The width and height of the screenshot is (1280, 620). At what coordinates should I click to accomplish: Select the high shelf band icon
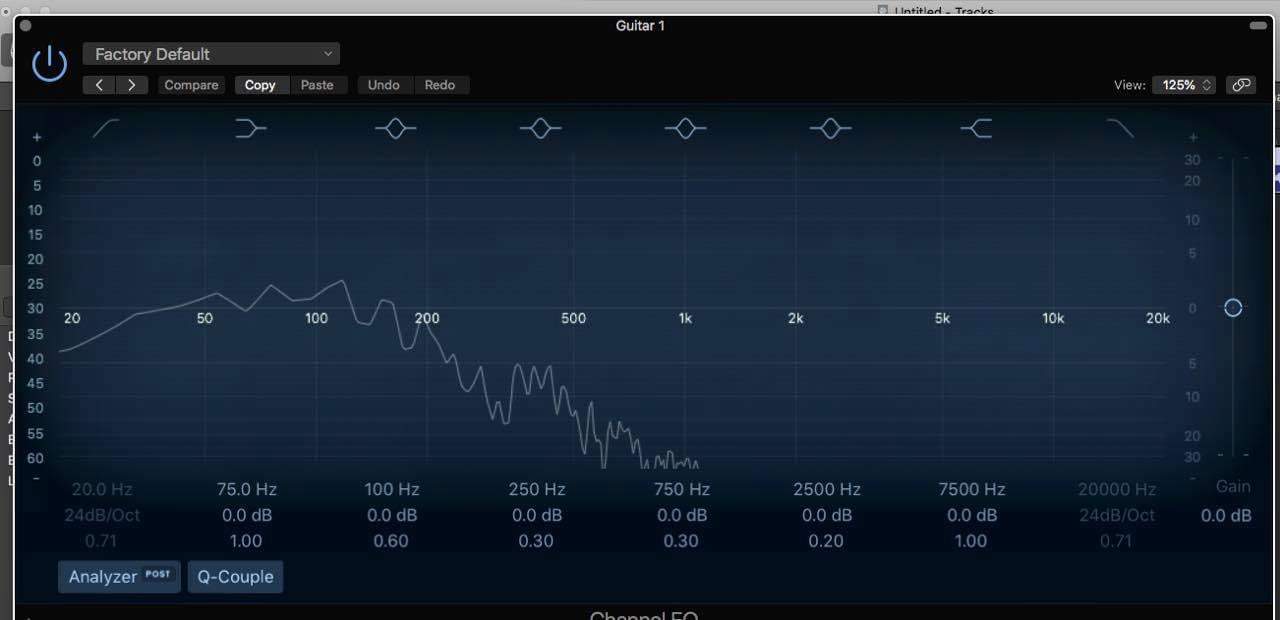[976, 128]
